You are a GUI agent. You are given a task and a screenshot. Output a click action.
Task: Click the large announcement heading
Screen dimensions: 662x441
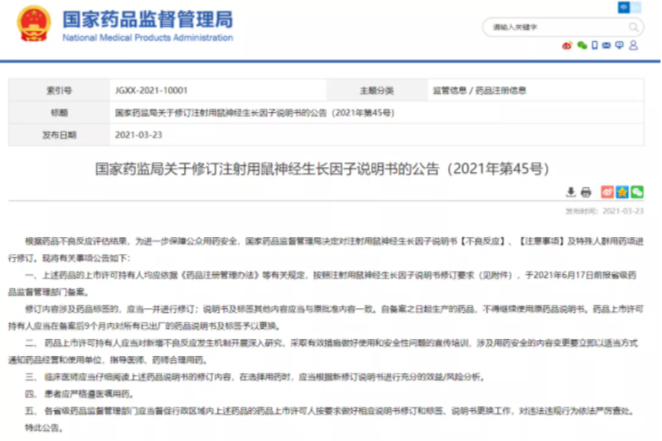322,169
